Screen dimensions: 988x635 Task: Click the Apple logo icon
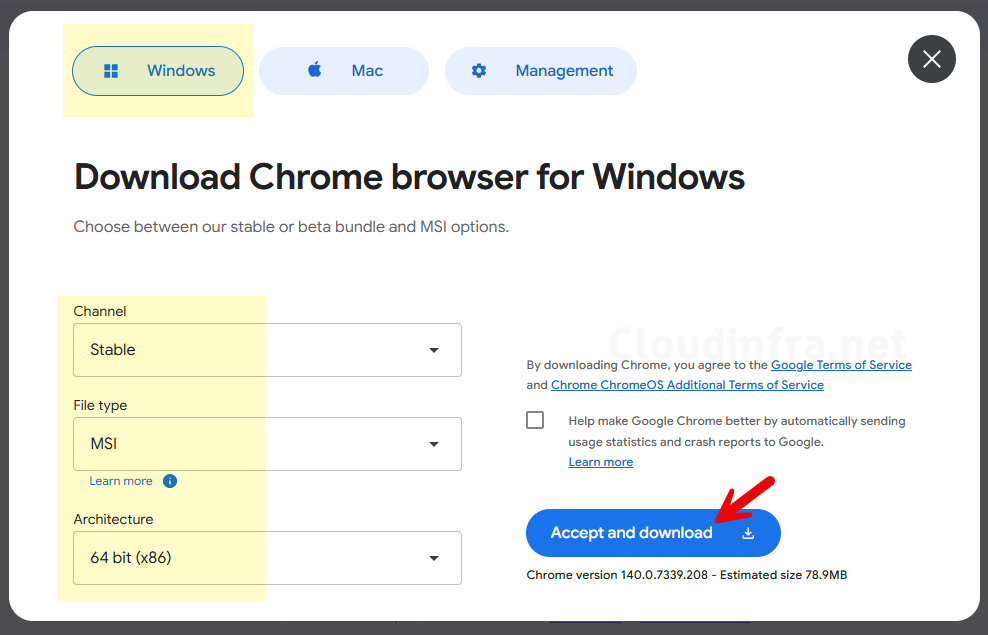pyautogui.click(x=314, y=69)
